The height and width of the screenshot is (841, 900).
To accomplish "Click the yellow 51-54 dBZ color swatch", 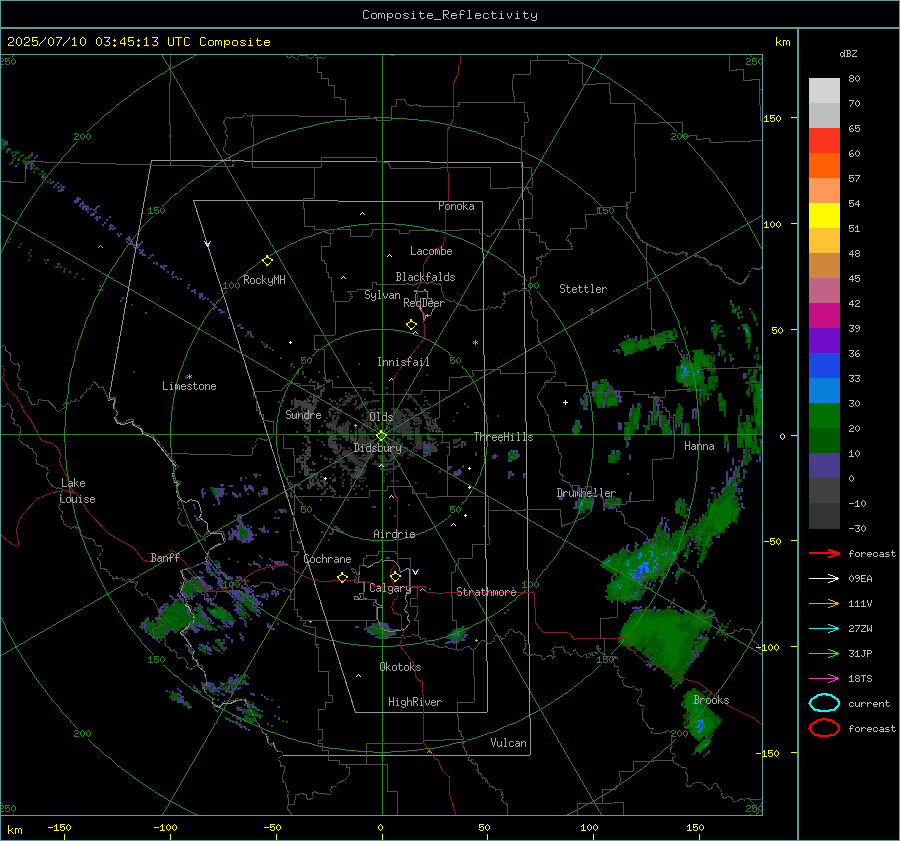I will click(824, 215).
